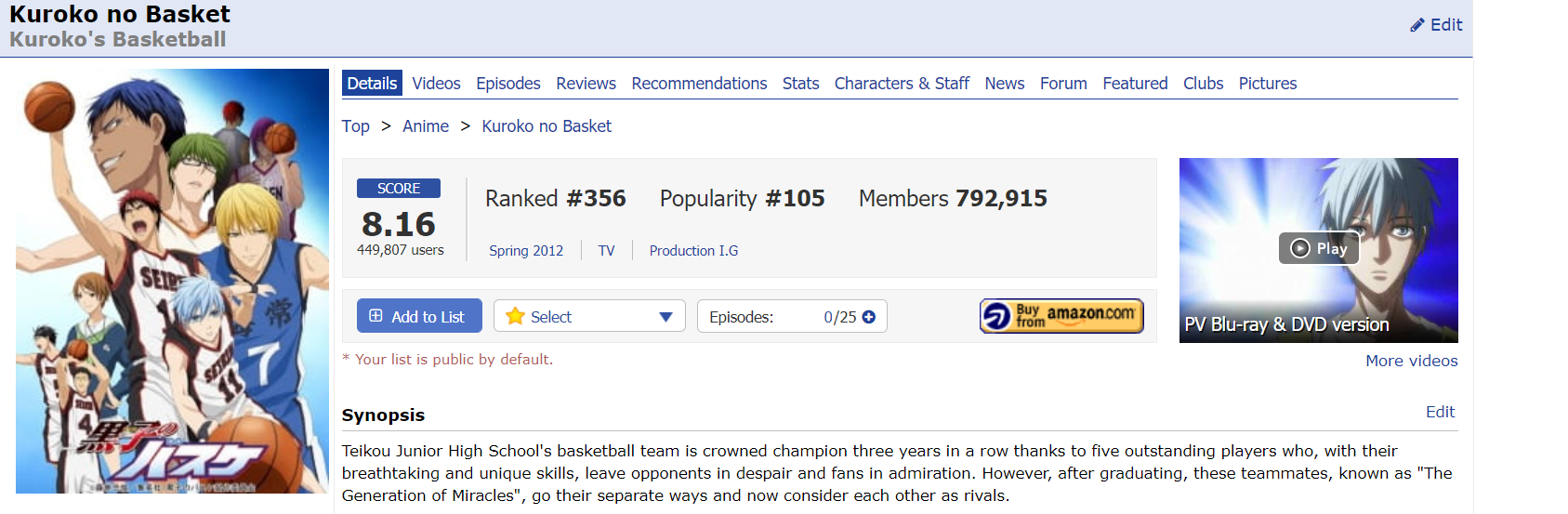Switch to the Episodes tab

507,84
